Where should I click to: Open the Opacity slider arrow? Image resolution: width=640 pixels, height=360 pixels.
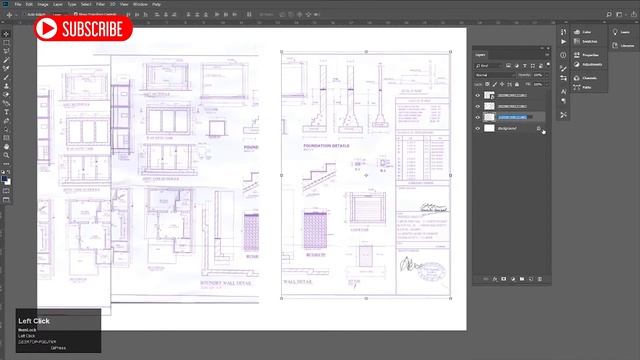coord(547,75)
